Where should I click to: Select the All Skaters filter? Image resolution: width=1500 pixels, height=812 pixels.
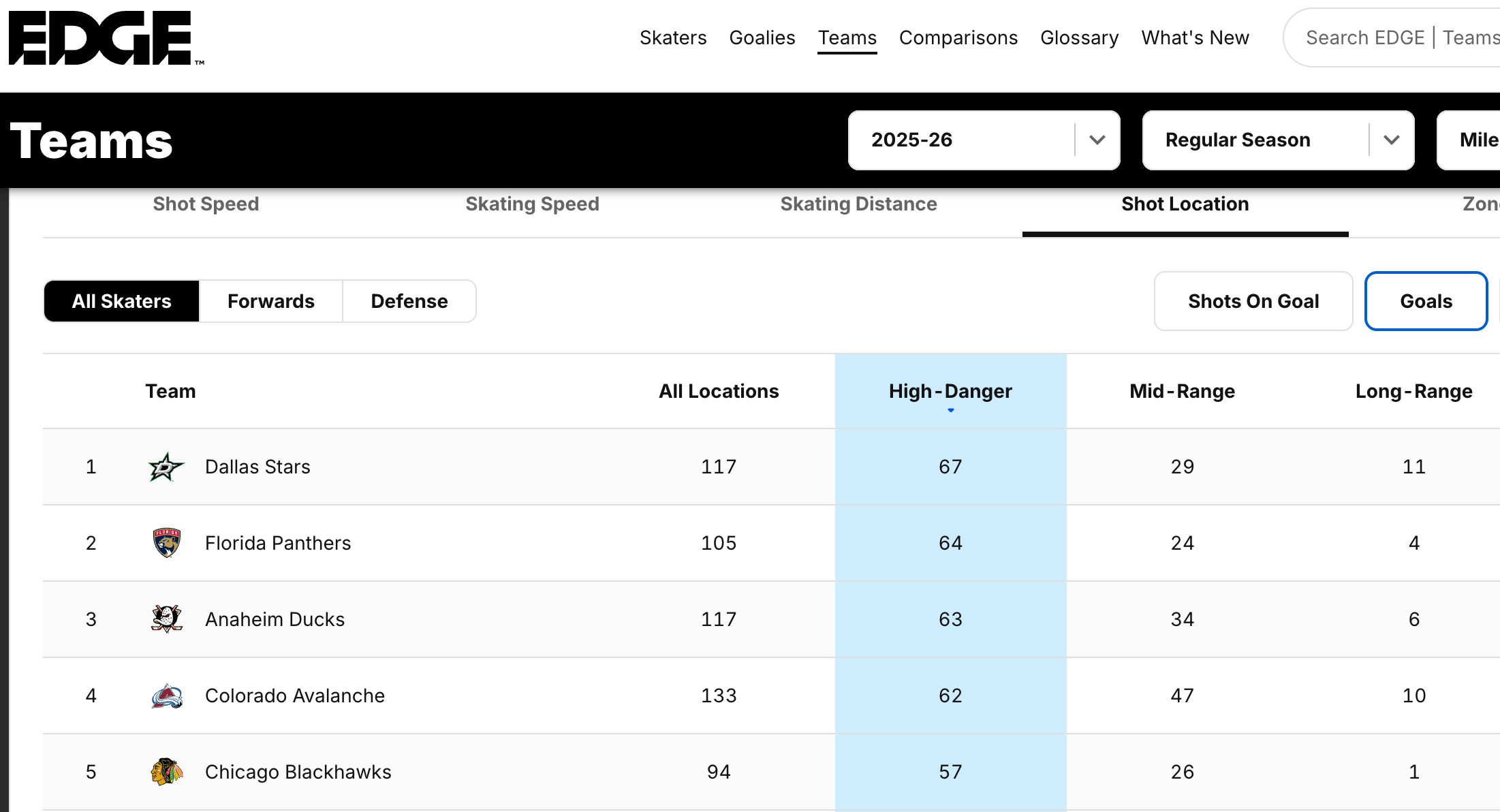(x=122, y=301)
